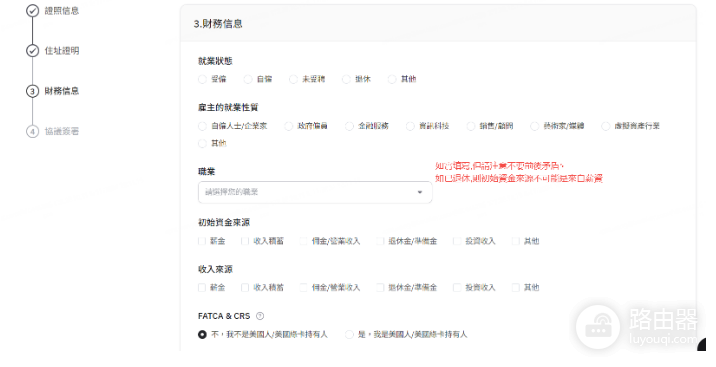Click the 雇主的就業性質 label
The width and height of the screenshot is (716, 367).
tap(228, 108)
